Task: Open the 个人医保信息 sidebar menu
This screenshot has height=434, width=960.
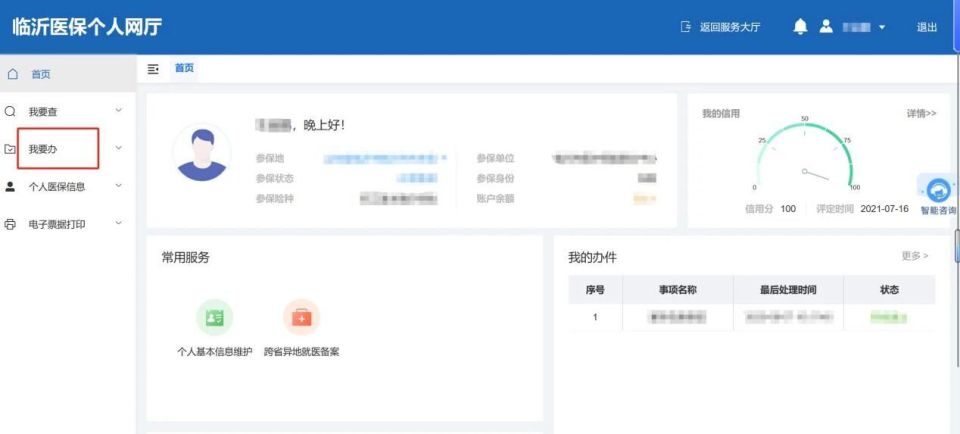Action: click(67, 187)
